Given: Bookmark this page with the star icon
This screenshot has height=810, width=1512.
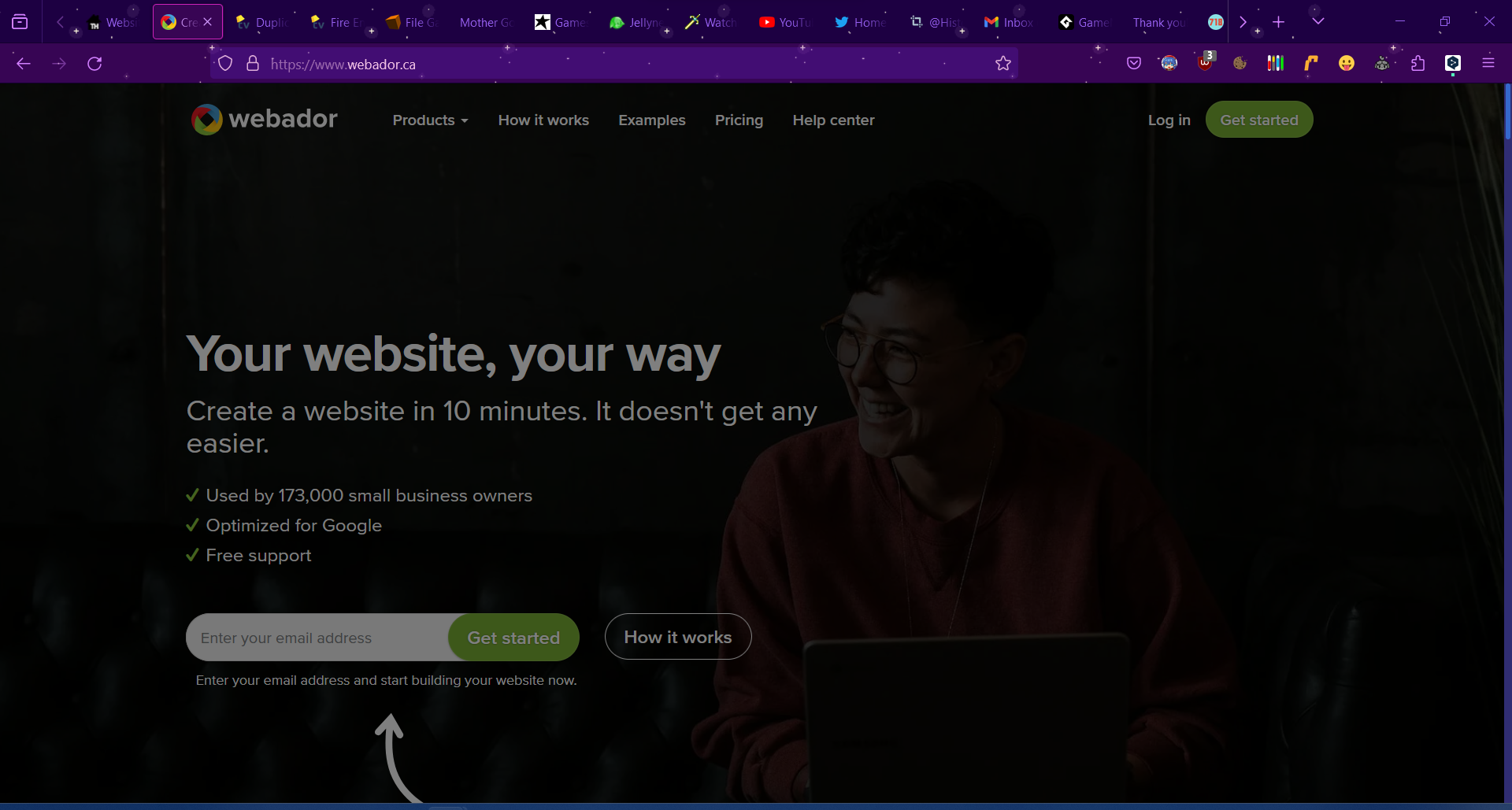Looking at the screenshot, I should coord(1004,63).
